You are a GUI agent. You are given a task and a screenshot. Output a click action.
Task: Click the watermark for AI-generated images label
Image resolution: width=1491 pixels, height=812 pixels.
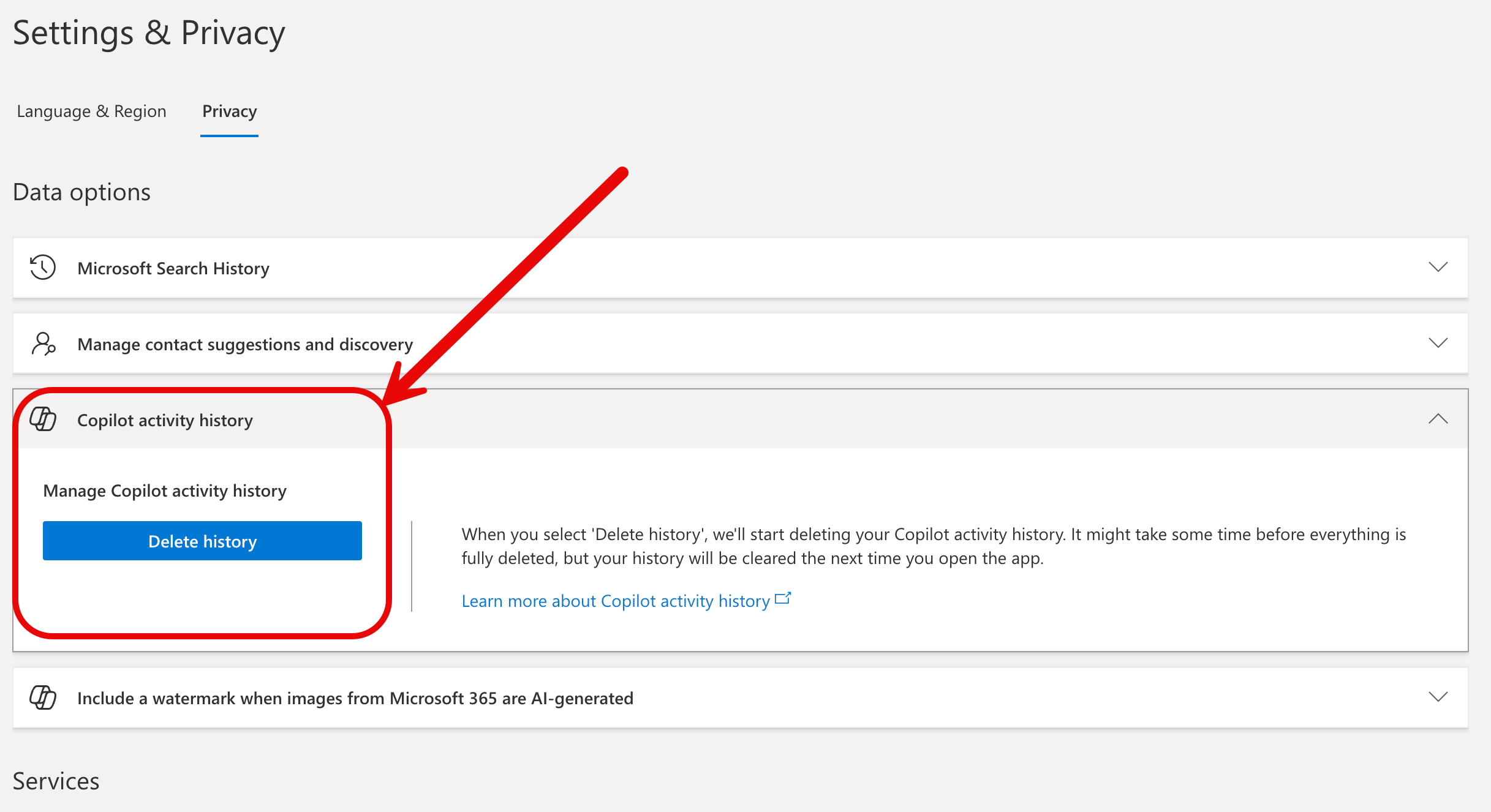pos(355,698)
